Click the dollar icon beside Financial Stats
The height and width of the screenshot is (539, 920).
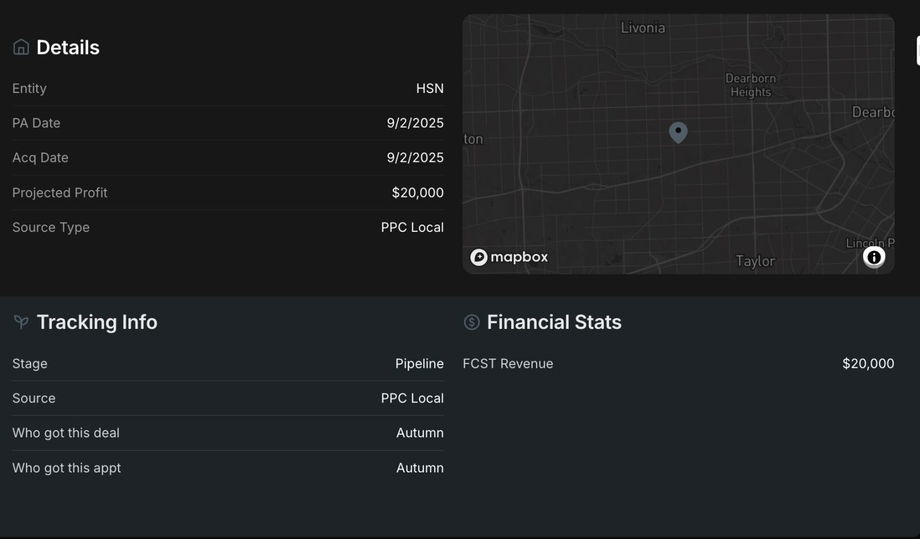(472, 322)
